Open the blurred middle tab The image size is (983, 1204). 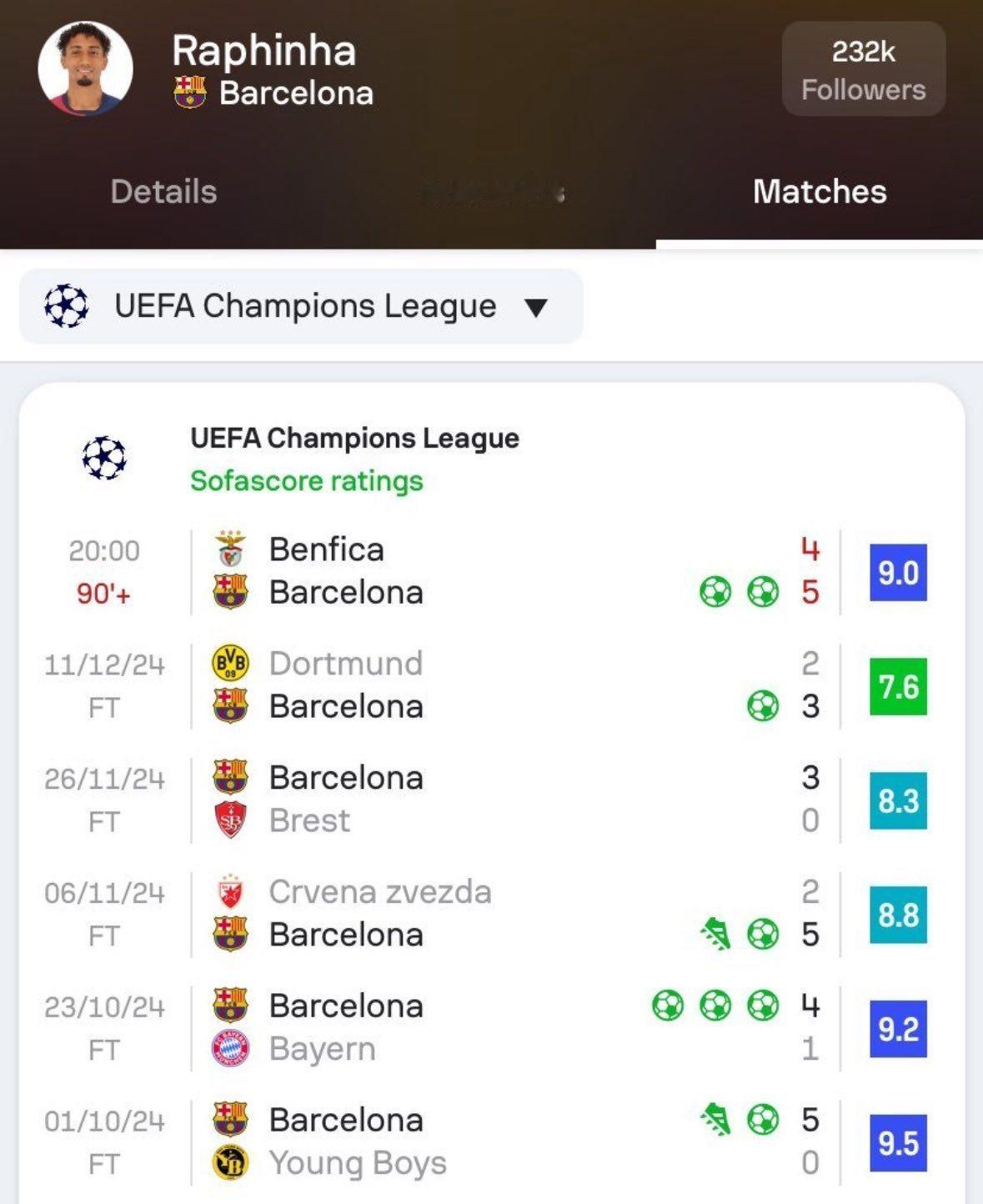coord(492,192)
